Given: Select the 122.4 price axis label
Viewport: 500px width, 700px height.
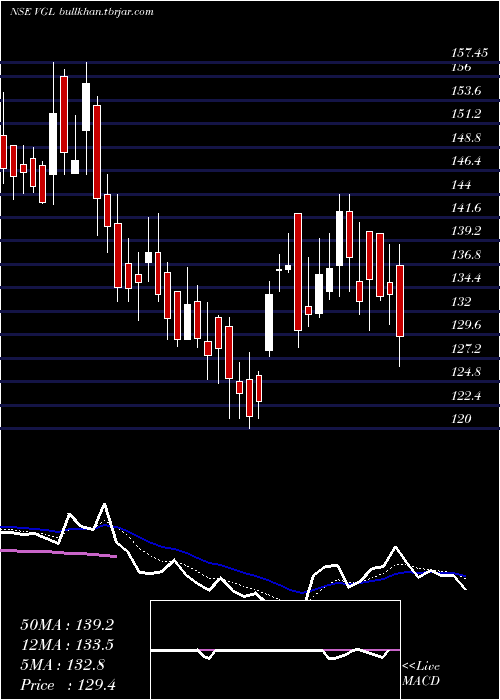Looking at the screenshot, I should point(467,396).
